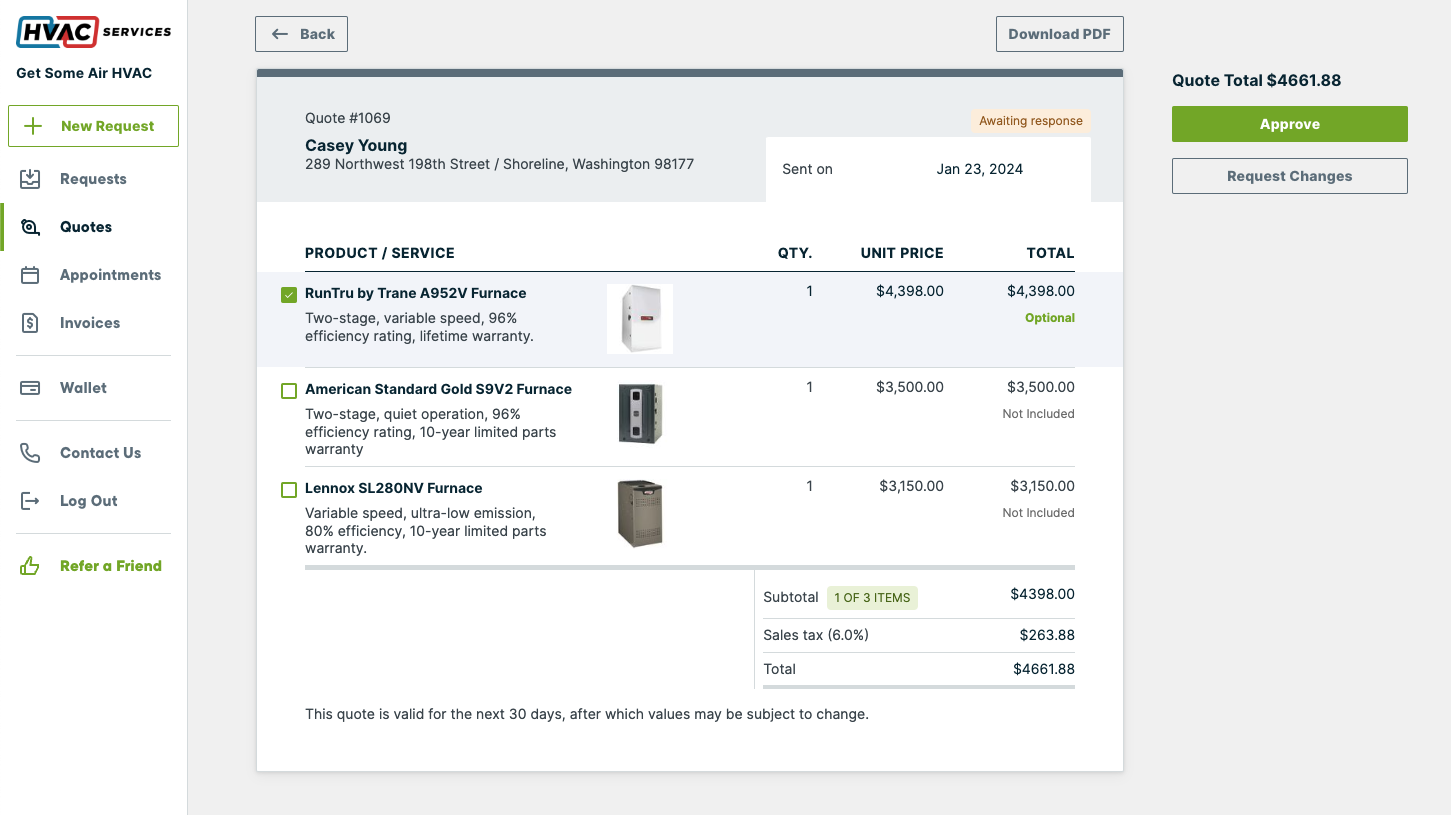Click the Get Some Air HVAC company name
This screenshot has height=815, width=1451.
click(84, 73)
